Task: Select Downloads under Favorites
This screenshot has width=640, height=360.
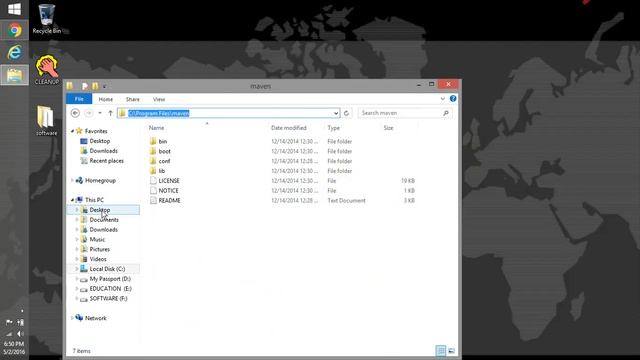Action: (104, 151)
